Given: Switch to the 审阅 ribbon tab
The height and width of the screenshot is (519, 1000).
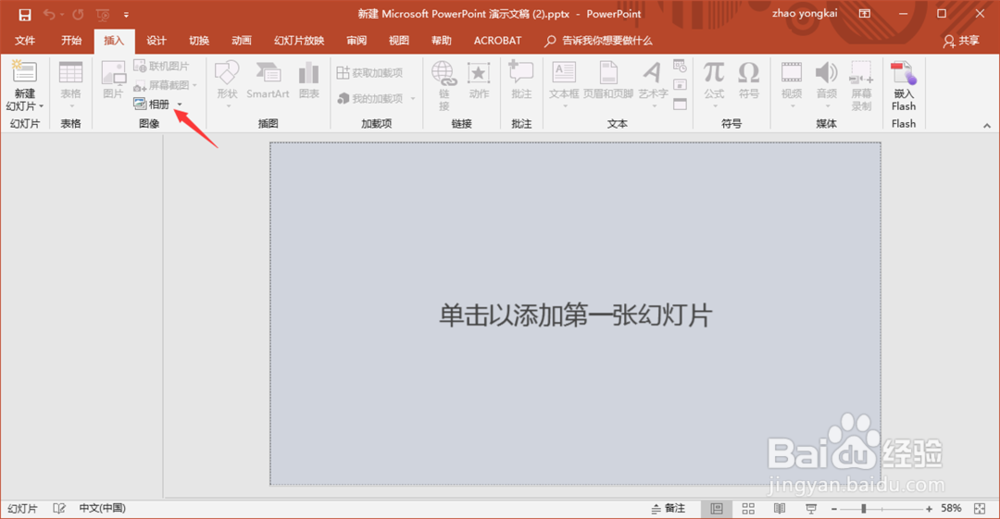Looking at the screenshot, I should click(357, 41).
